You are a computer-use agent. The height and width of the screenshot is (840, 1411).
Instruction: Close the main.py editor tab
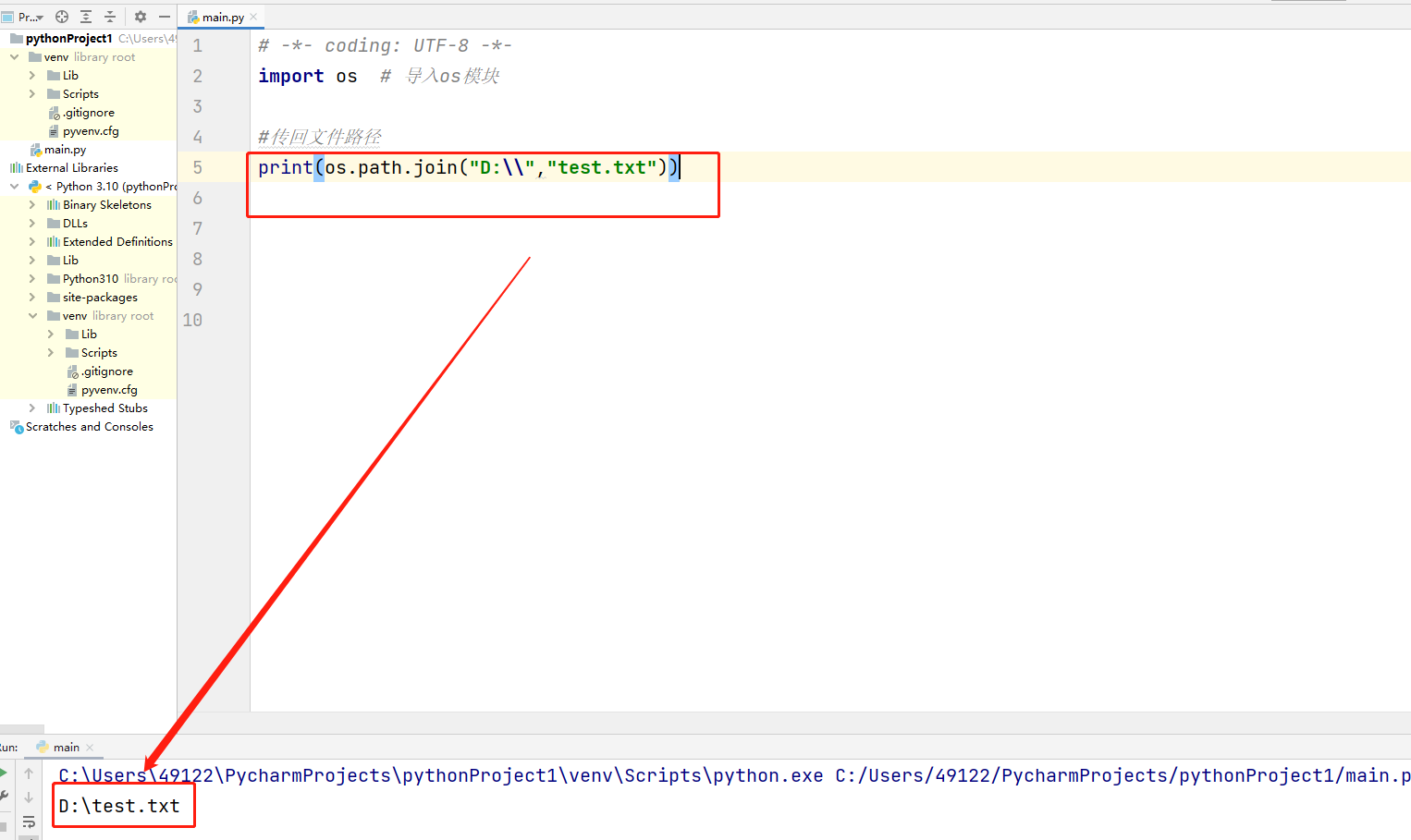(x=253, y=17)
